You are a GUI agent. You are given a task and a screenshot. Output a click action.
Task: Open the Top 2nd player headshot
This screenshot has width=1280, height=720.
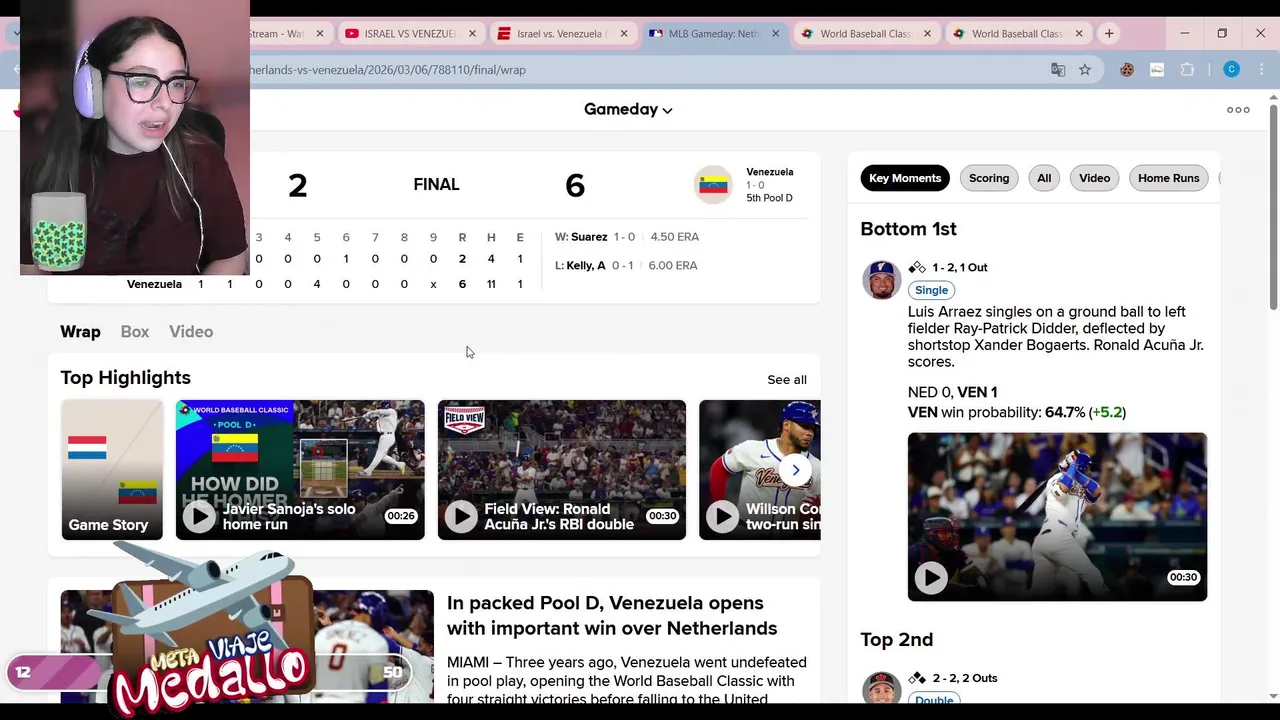pyautogui.click(x=881, y=688)
